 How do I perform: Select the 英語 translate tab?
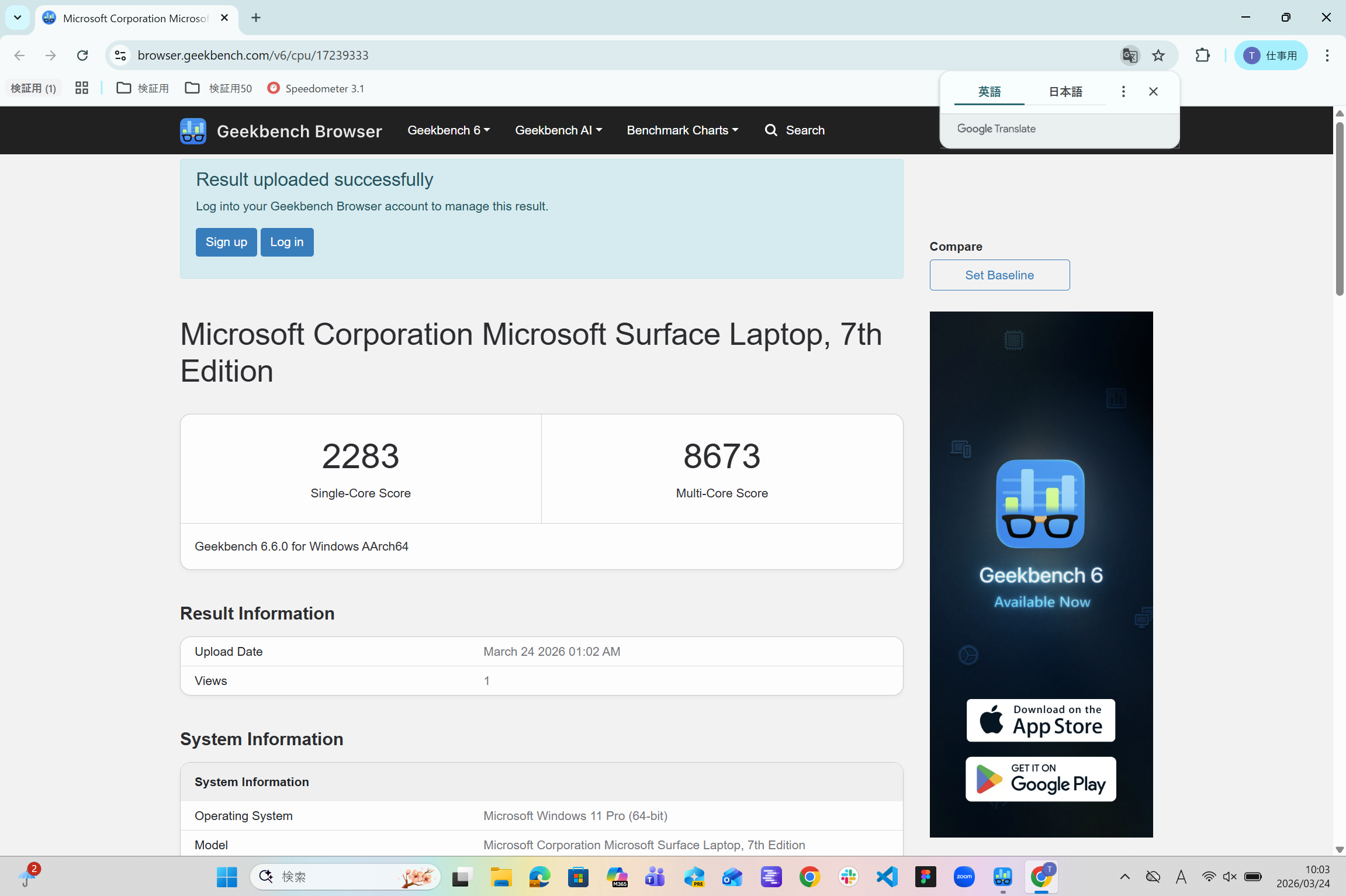(x=989, y=92)
